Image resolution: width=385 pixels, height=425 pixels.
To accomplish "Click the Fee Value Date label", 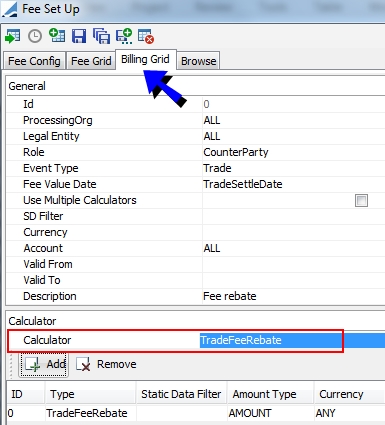I will tap(60, 184).
